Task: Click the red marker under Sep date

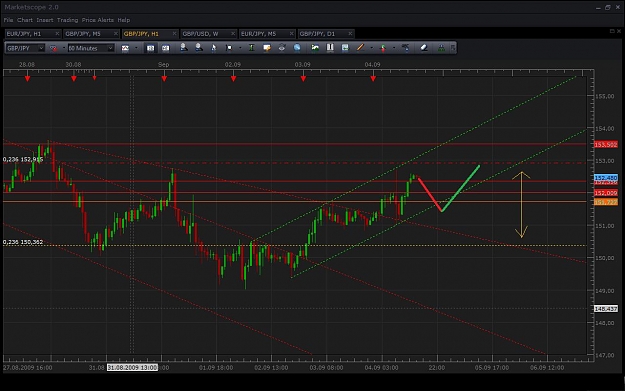Action: coord(164,79)
